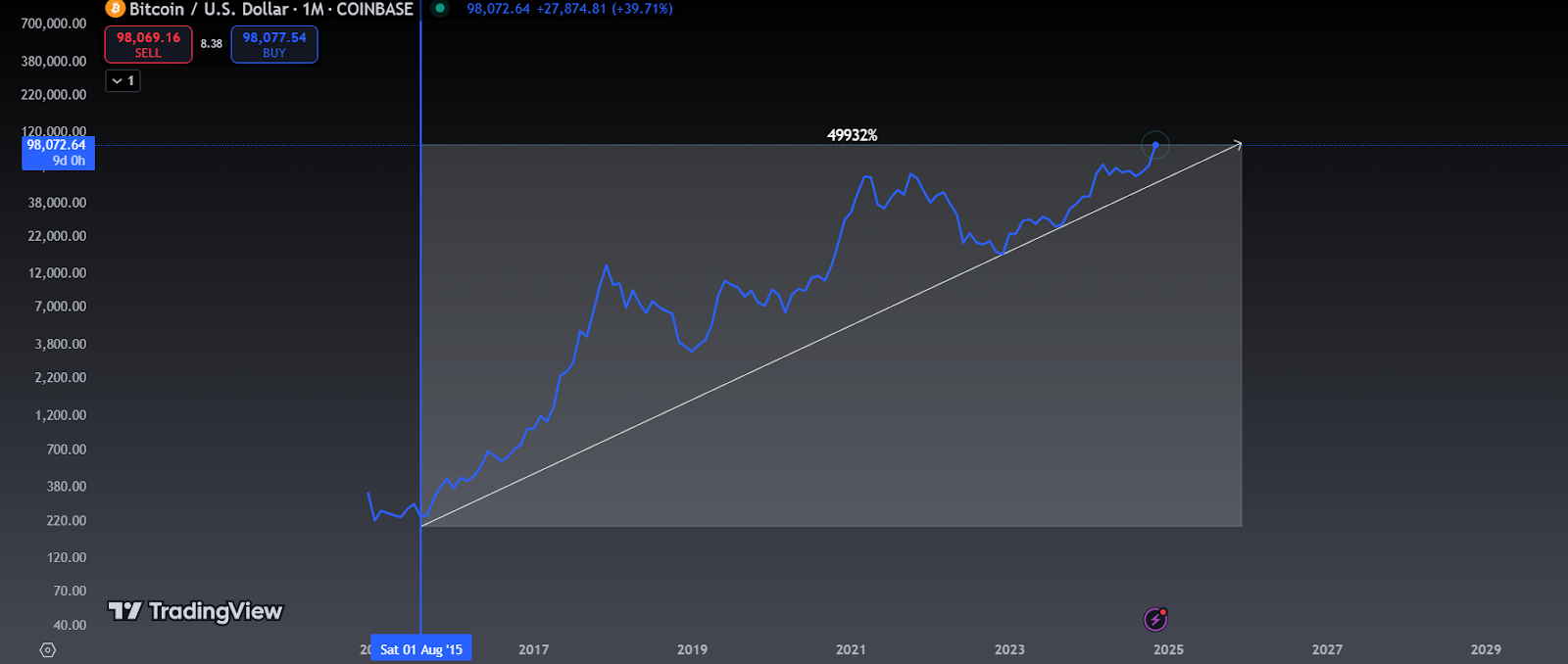Open the lightning bolt events icon
The image size is (1568, 664).
[x=1155, y=619]
